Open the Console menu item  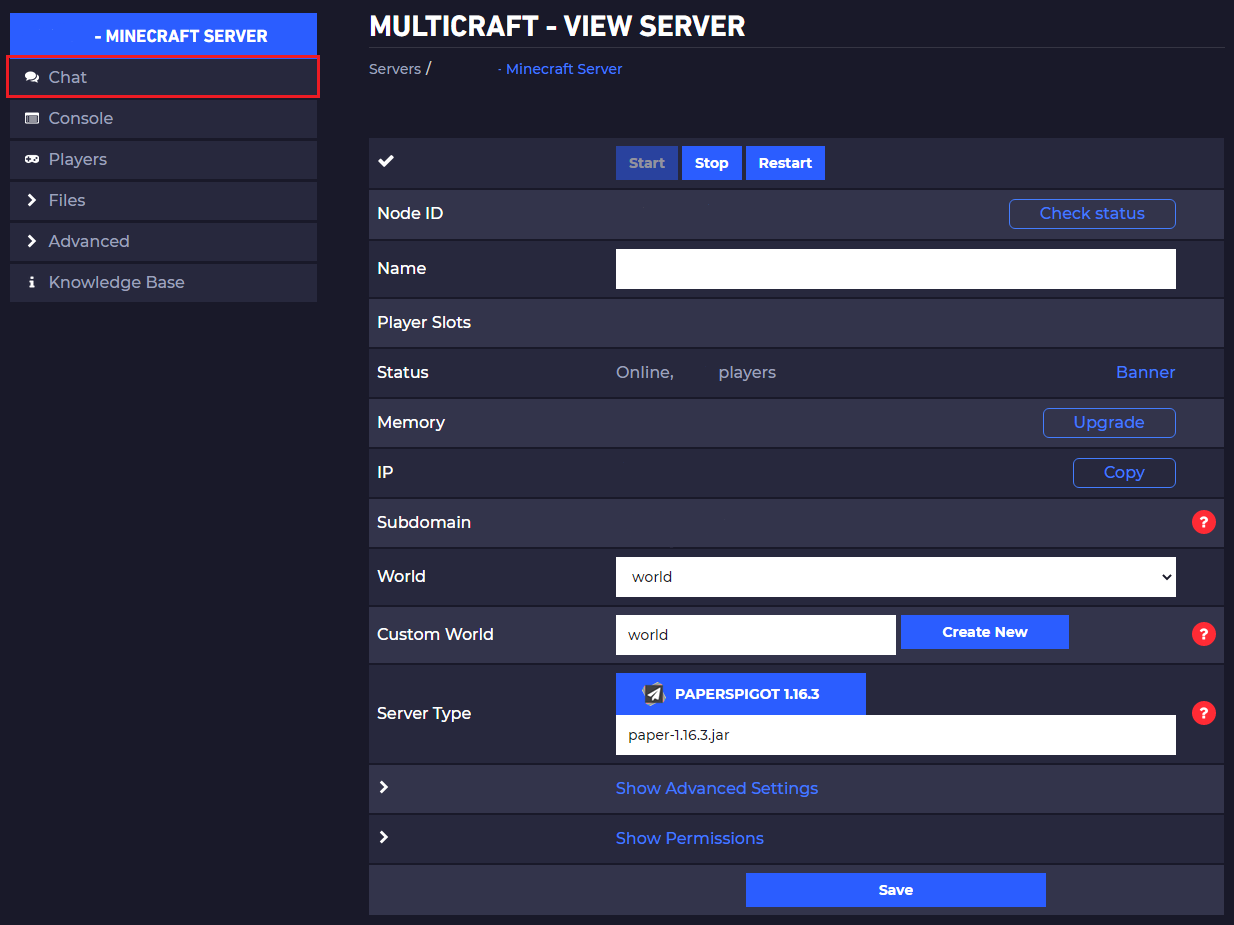[163, 118]
